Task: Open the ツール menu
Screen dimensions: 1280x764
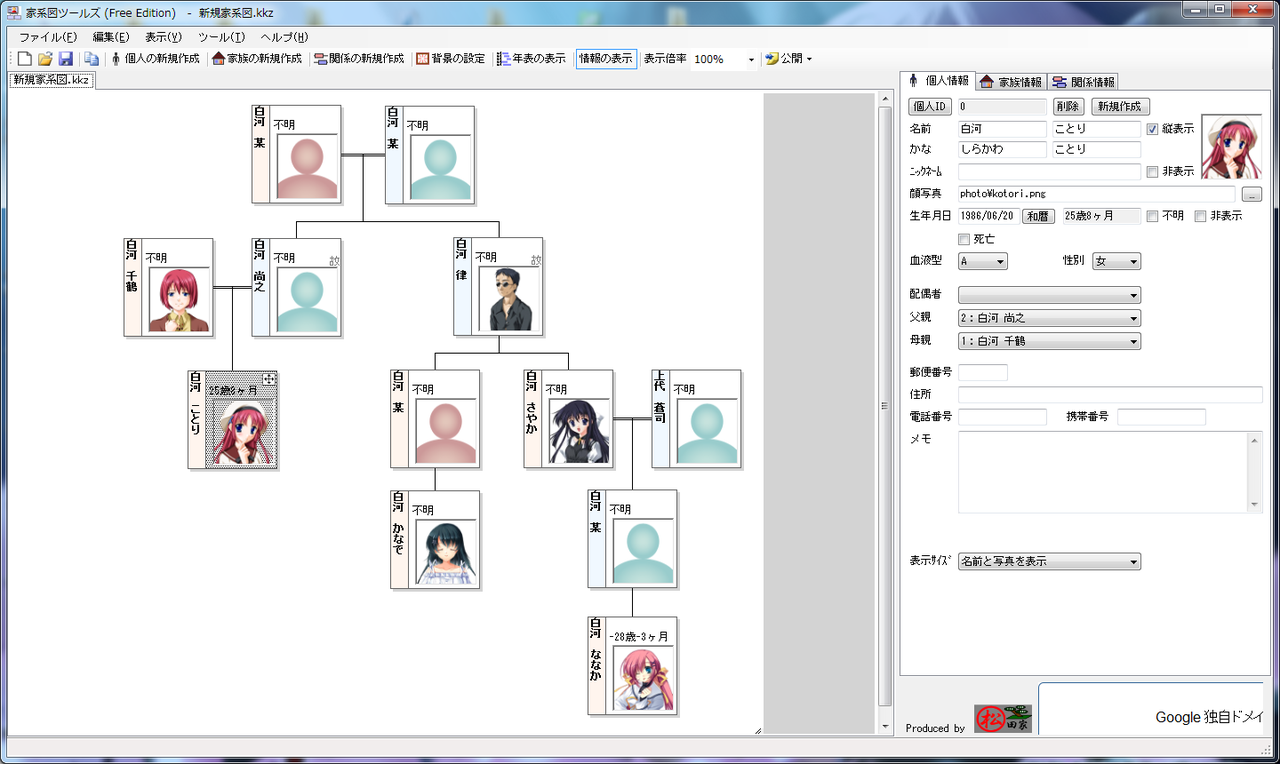Action: (x=221, y=37)
